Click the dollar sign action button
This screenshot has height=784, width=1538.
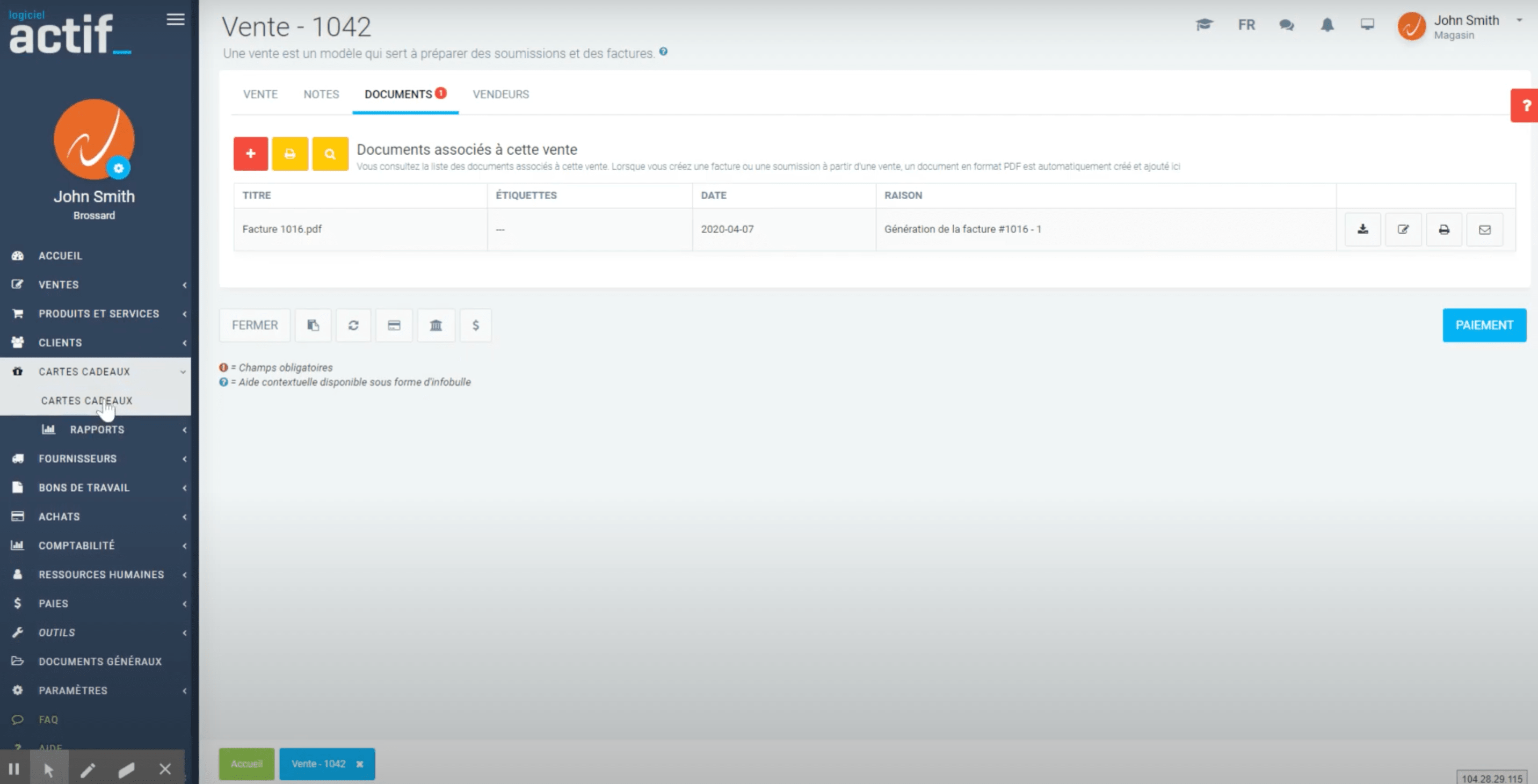[475, 325]
